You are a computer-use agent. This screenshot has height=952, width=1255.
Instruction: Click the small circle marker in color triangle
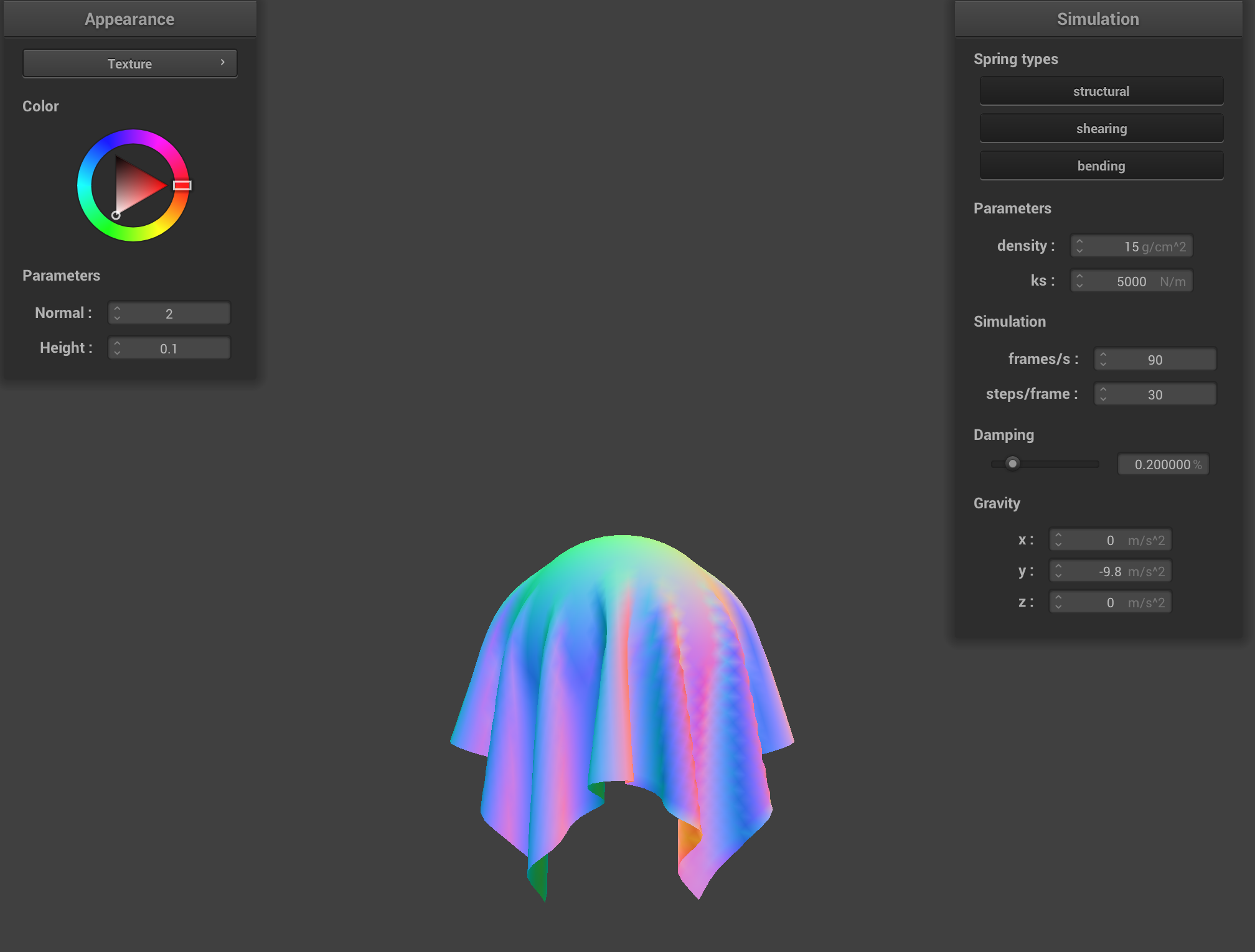tap(116, 215)
